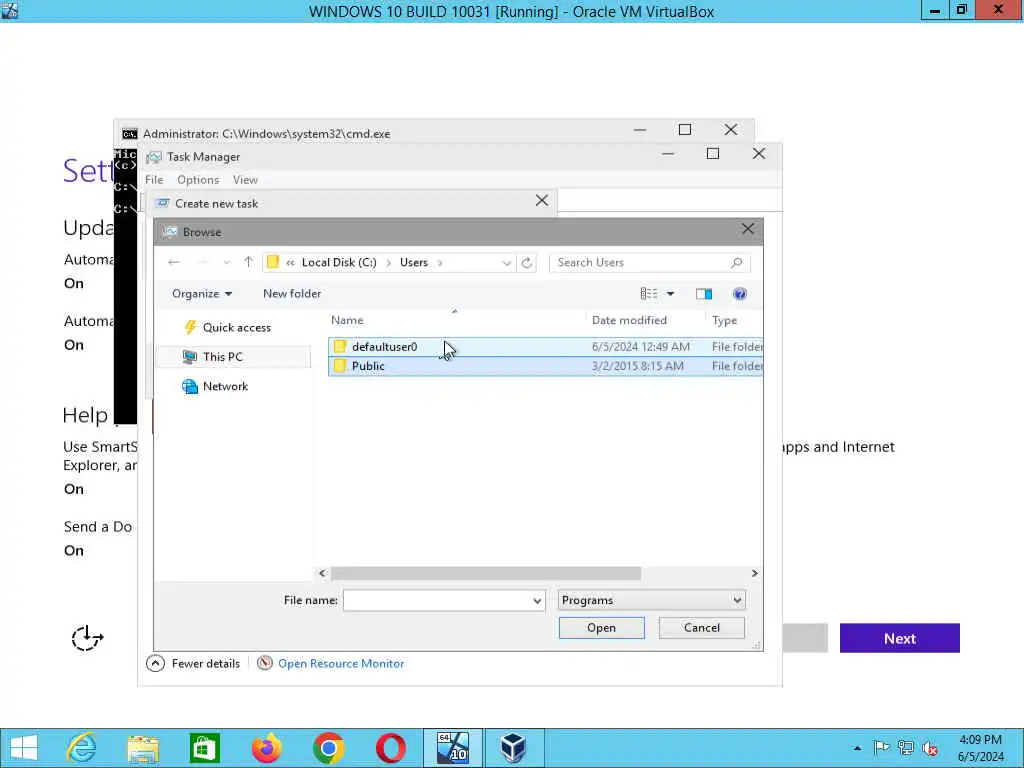The width and height of the screenshot is (1024, 768).
Task: Expand the File name dropdown
Action: coord(537,601)
